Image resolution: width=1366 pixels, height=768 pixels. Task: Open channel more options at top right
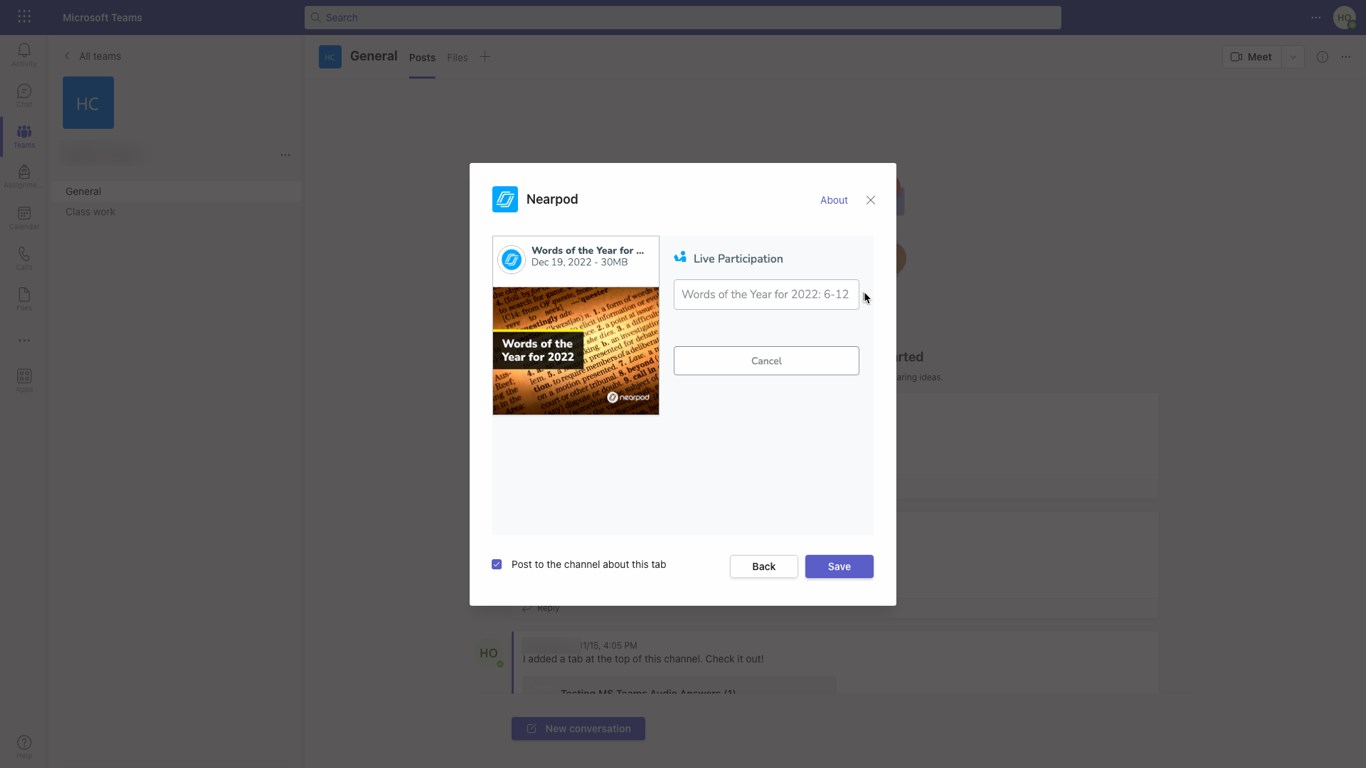(x=1346, y=57)
